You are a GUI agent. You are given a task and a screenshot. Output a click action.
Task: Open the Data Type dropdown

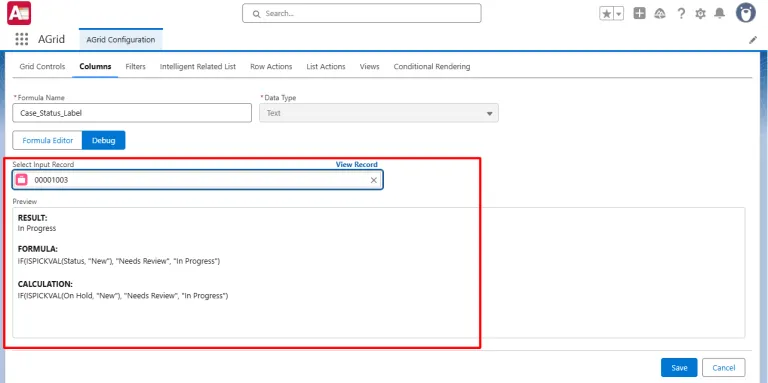pyautogui.click(x=379, y=113)
